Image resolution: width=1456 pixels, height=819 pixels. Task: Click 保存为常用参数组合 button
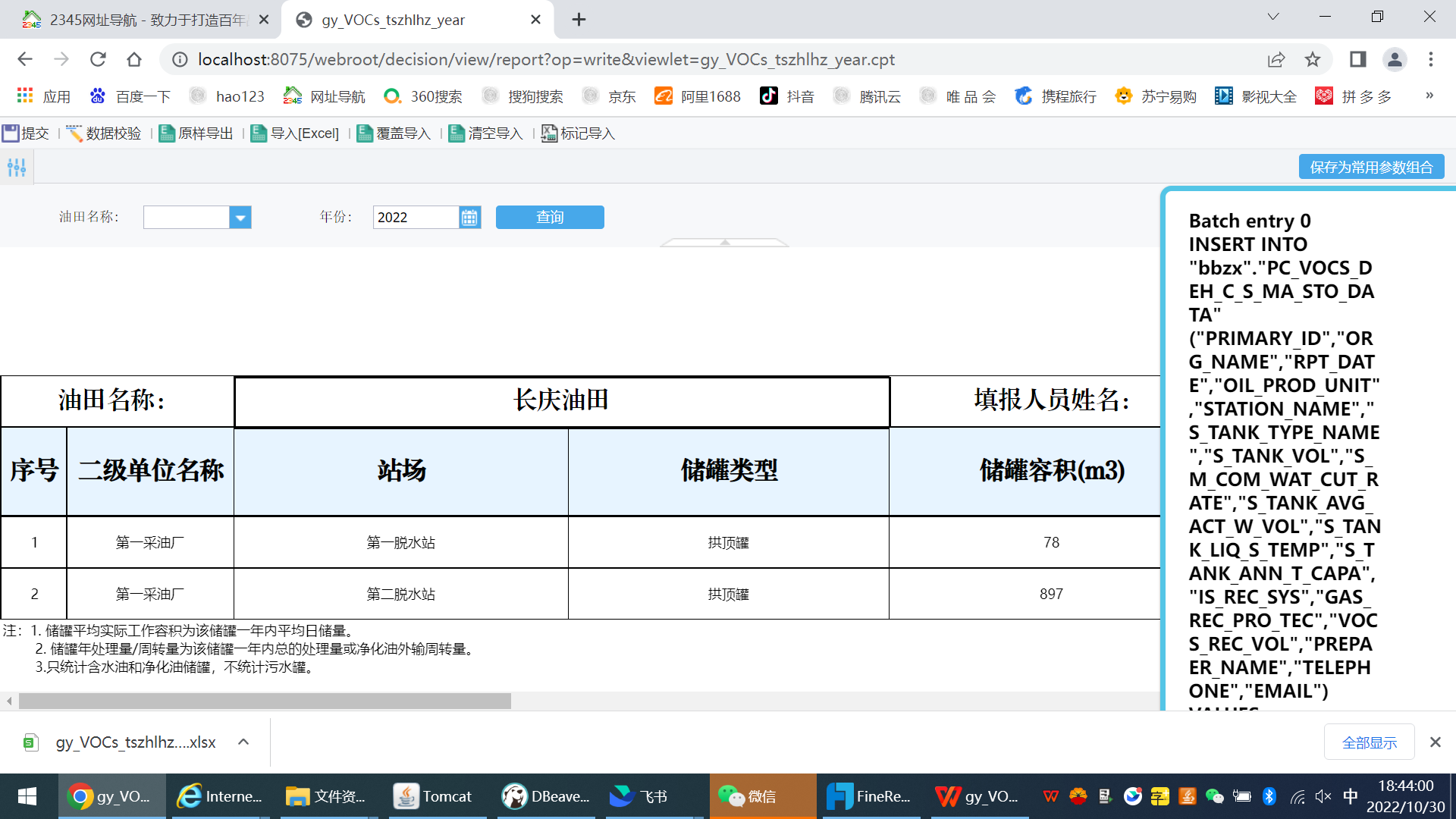coord(1371,167)
